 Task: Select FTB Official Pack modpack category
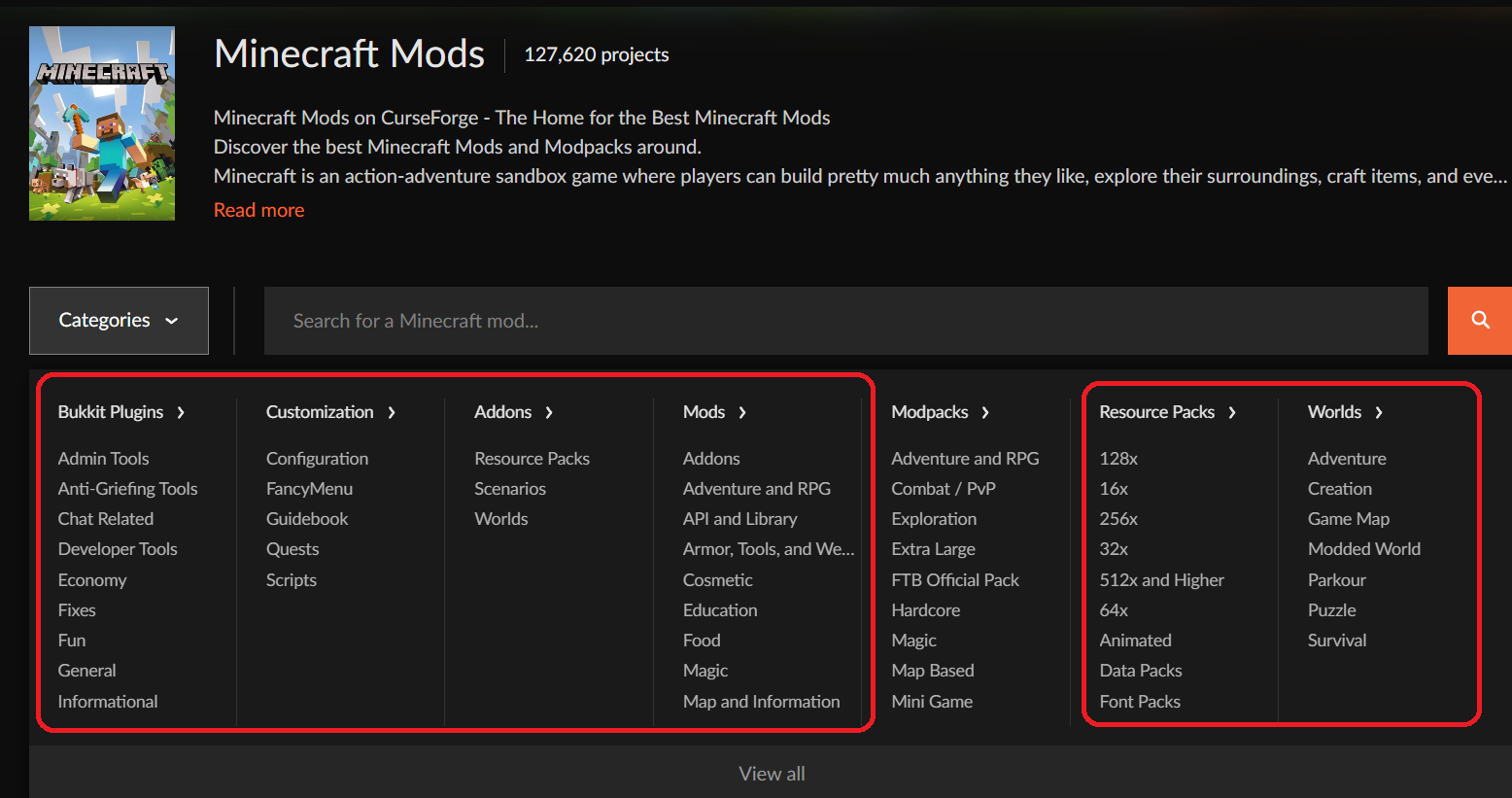point(954,580)
